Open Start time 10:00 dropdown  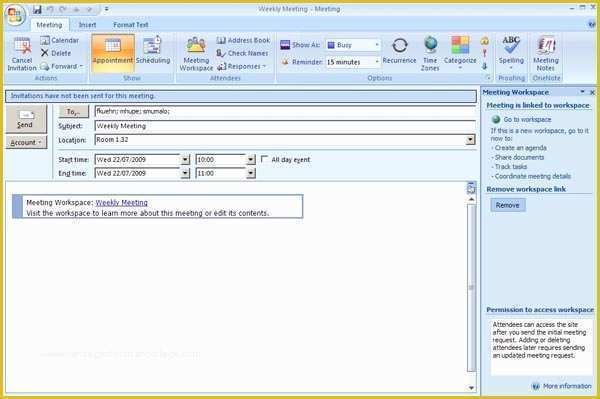tap(251, 160)
